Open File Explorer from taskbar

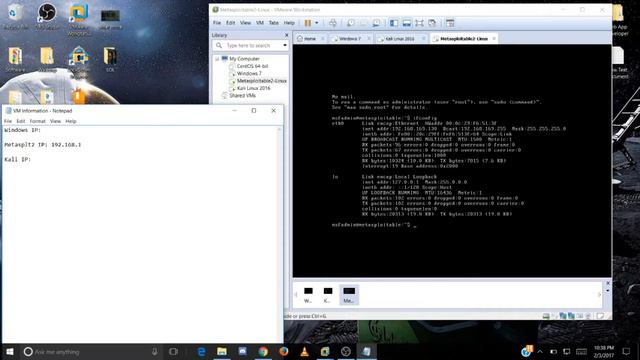222,351
